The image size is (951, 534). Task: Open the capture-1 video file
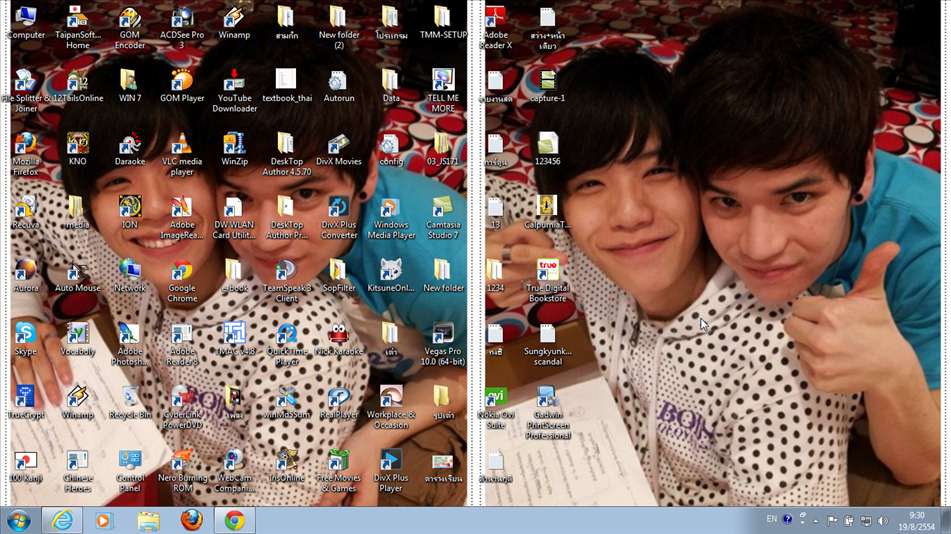547,86
